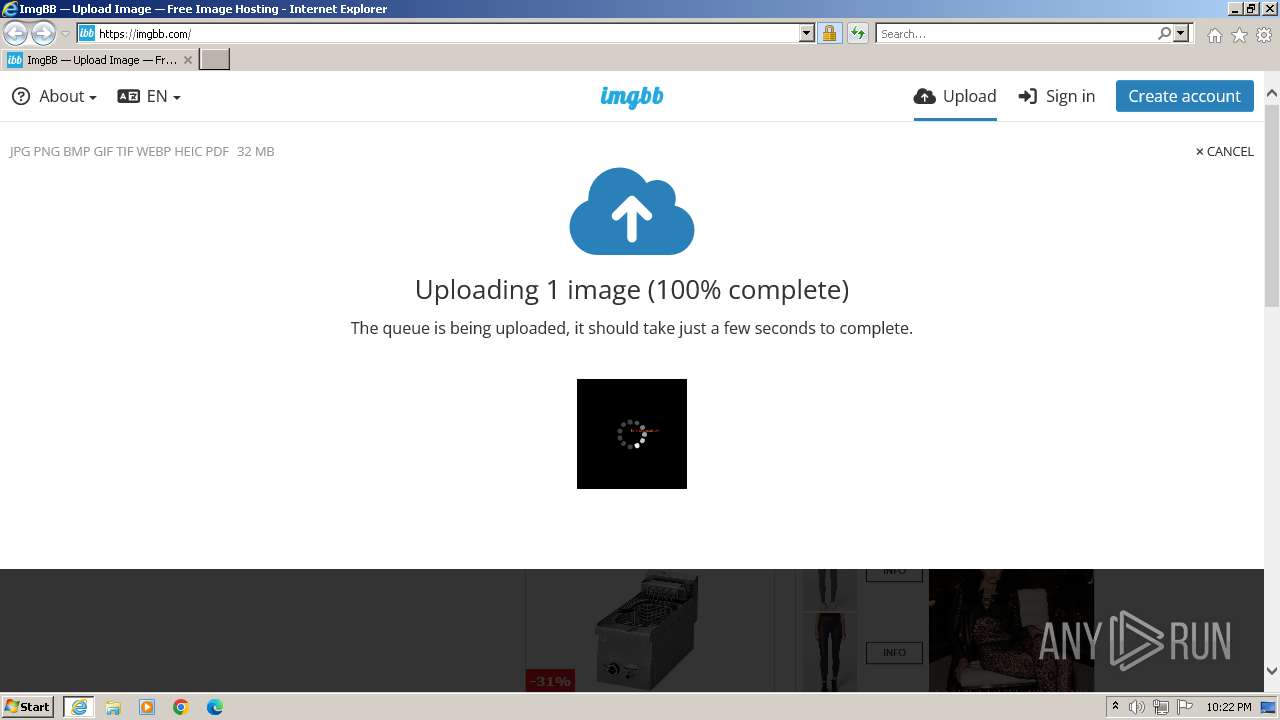
Task: Open the browser Home icon
Action: (1214, 35)
